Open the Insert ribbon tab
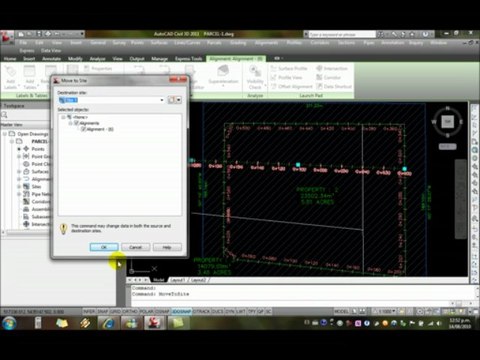 (x=29, y=59)
